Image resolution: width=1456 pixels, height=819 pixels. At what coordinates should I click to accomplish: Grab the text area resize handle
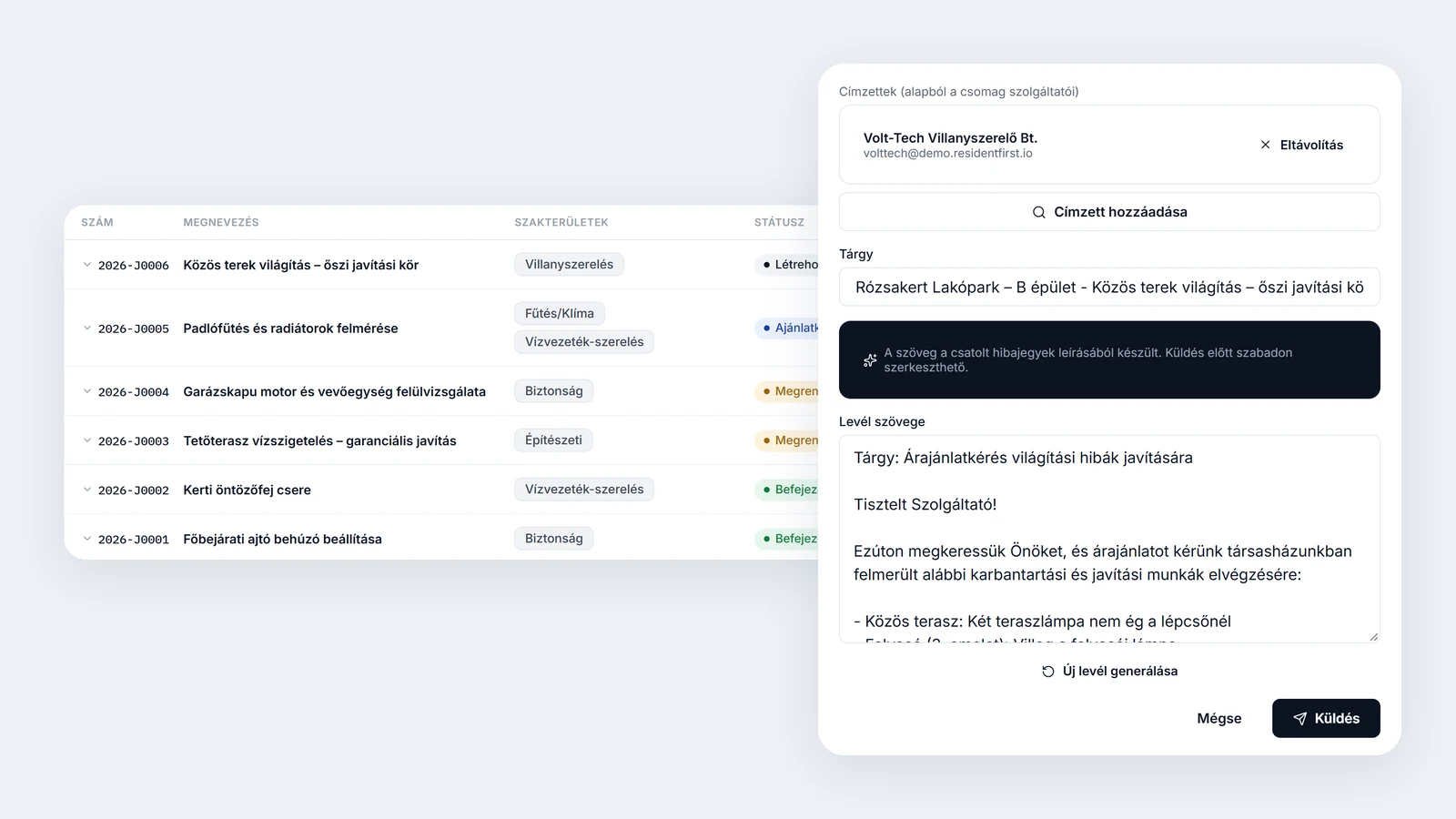pyautogui.click(x=1373, y=636)
